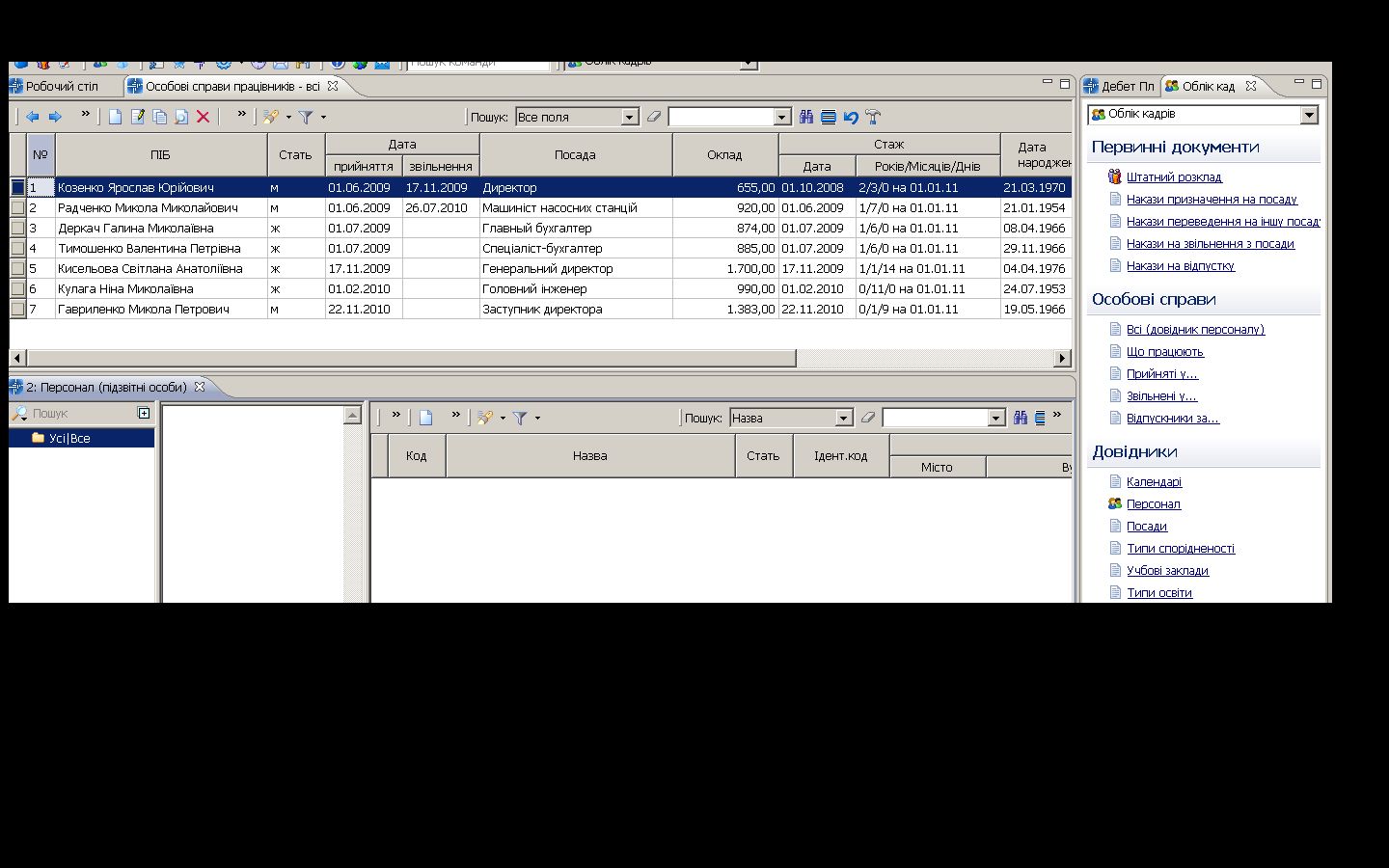The image size is (1389, 868).
Task: Click the red X delete icon
Action: click(203, 117)
